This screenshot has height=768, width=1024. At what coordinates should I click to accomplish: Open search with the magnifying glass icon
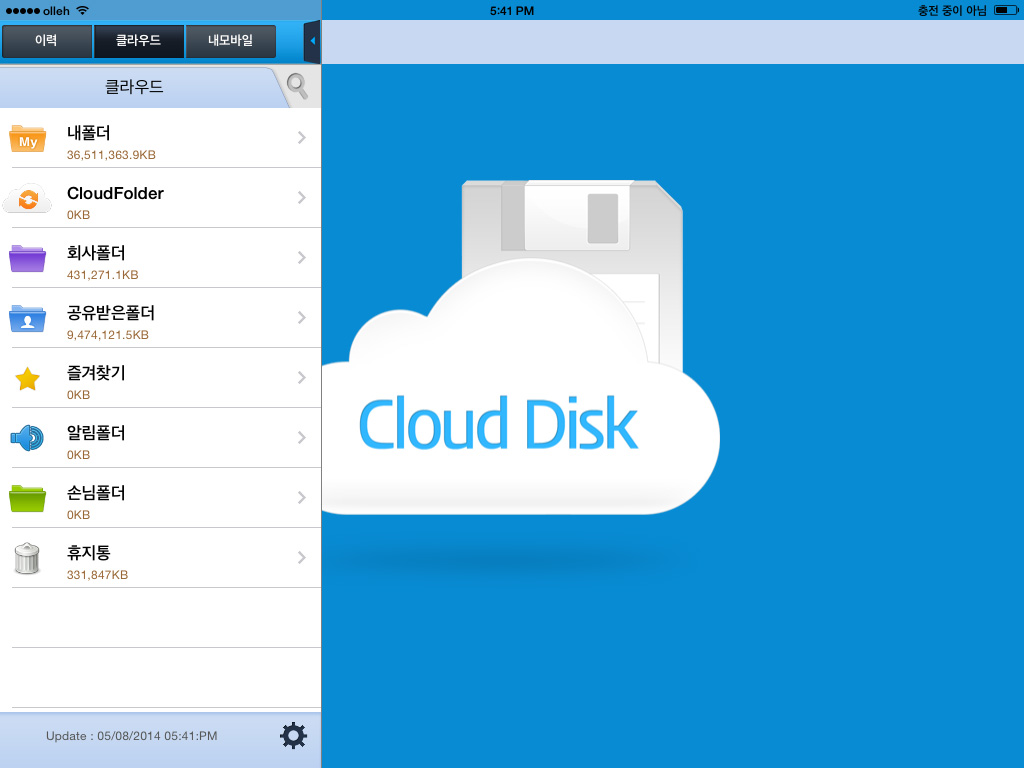[297, 86]
